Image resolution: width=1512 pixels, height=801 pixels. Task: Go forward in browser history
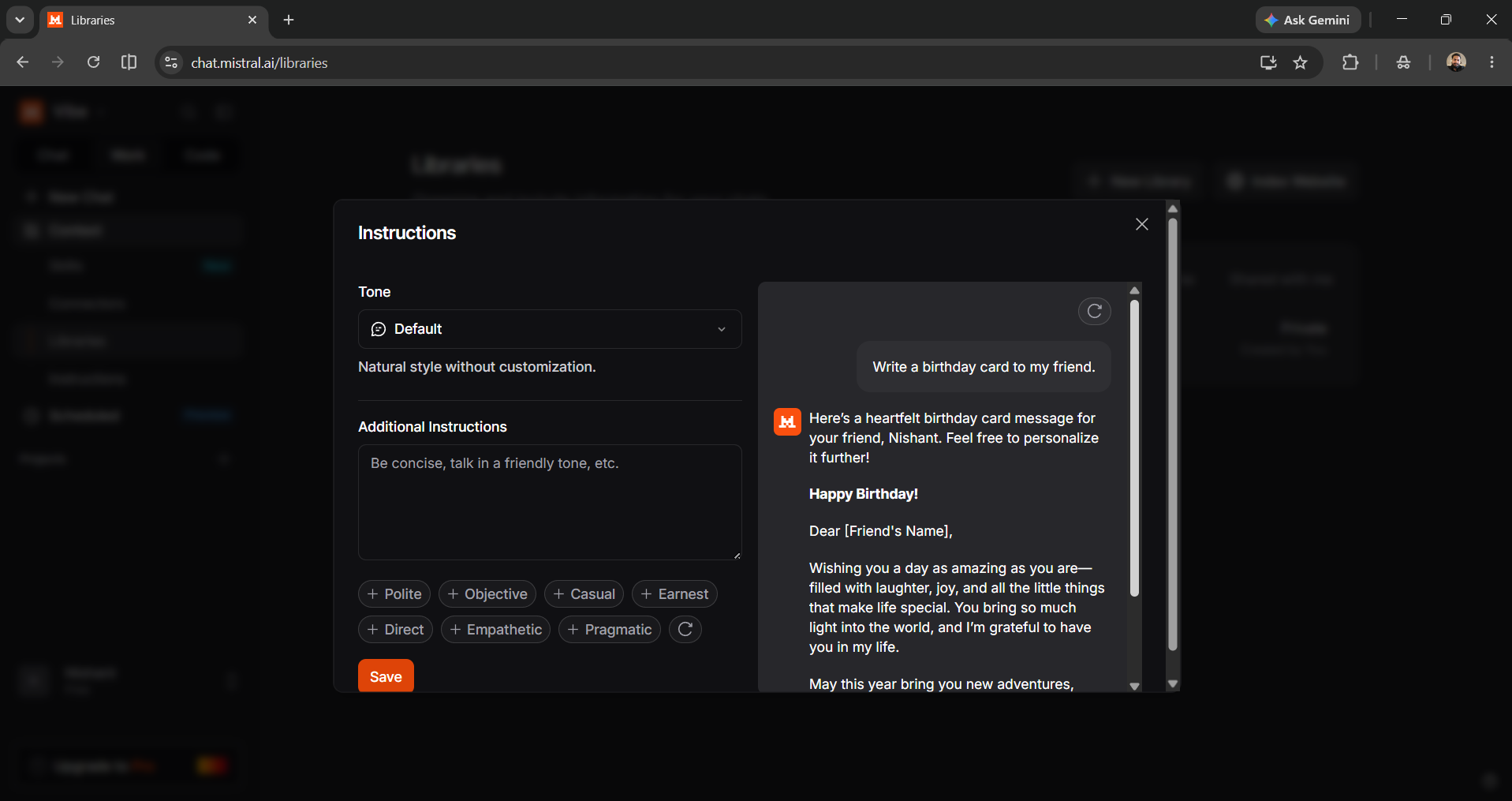tap(58, 62)
